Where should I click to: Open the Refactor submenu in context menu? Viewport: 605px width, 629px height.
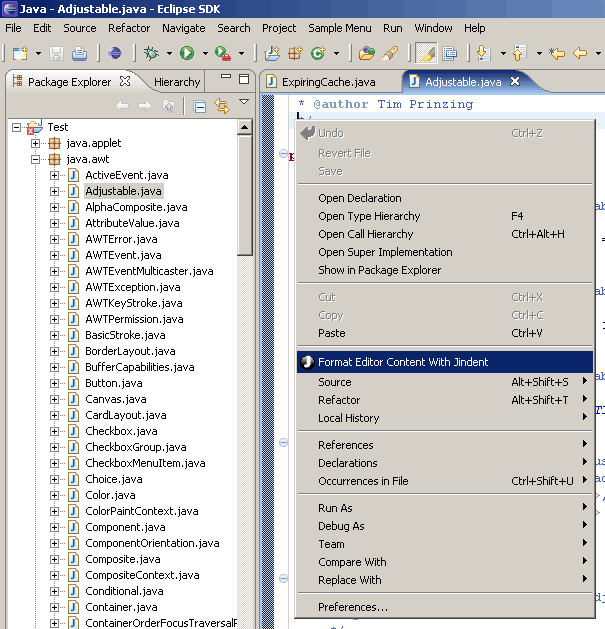339,400
